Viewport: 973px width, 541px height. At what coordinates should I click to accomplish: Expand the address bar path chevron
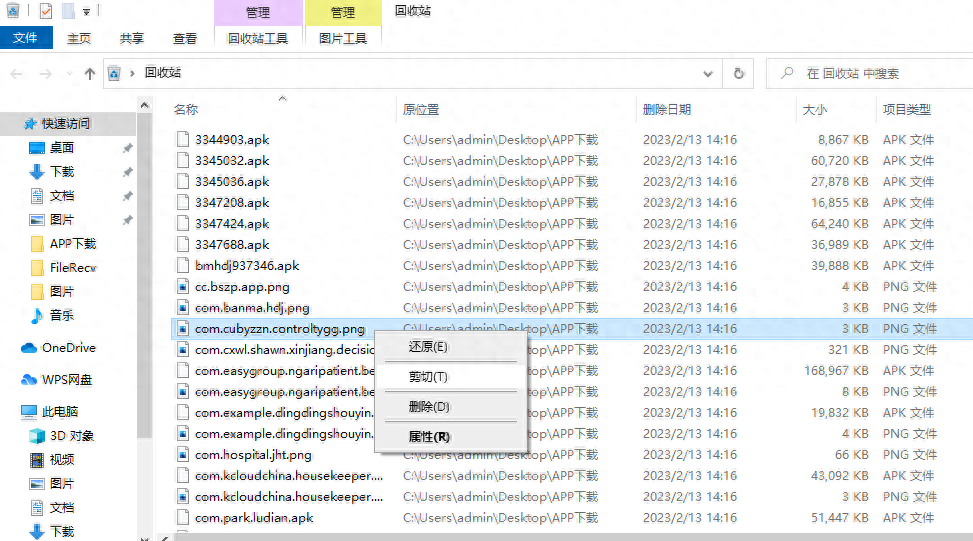pyautogui.click(x=132, y=73)
